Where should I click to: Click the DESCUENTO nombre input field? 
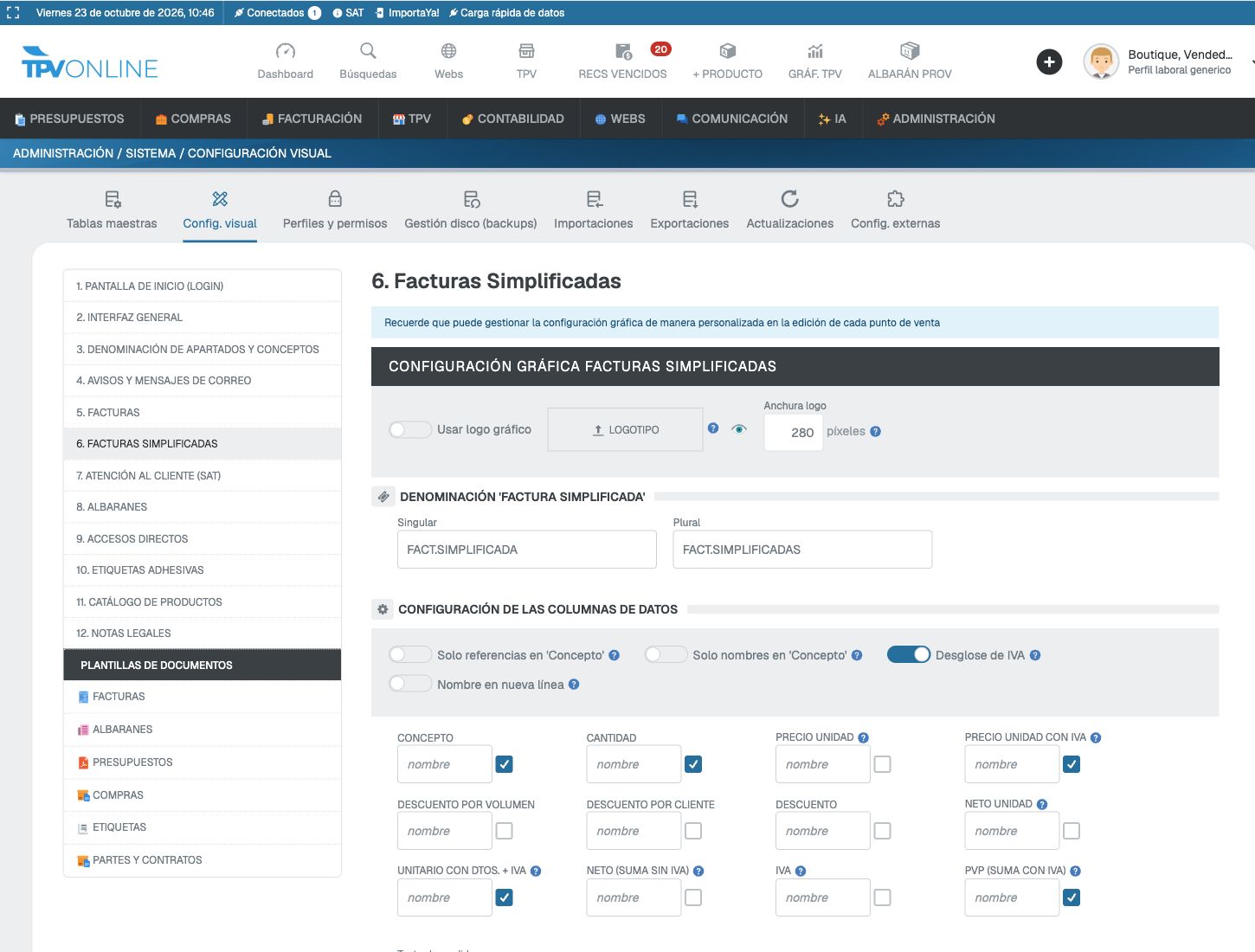click(822, 831)
